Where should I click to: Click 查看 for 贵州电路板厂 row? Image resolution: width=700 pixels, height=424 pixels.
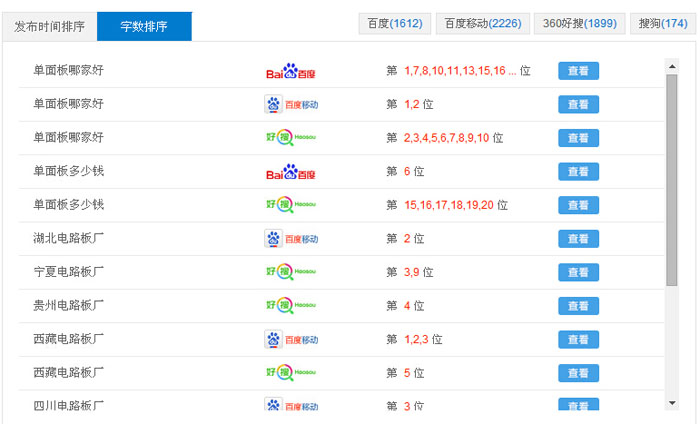(x=578, y=306)
